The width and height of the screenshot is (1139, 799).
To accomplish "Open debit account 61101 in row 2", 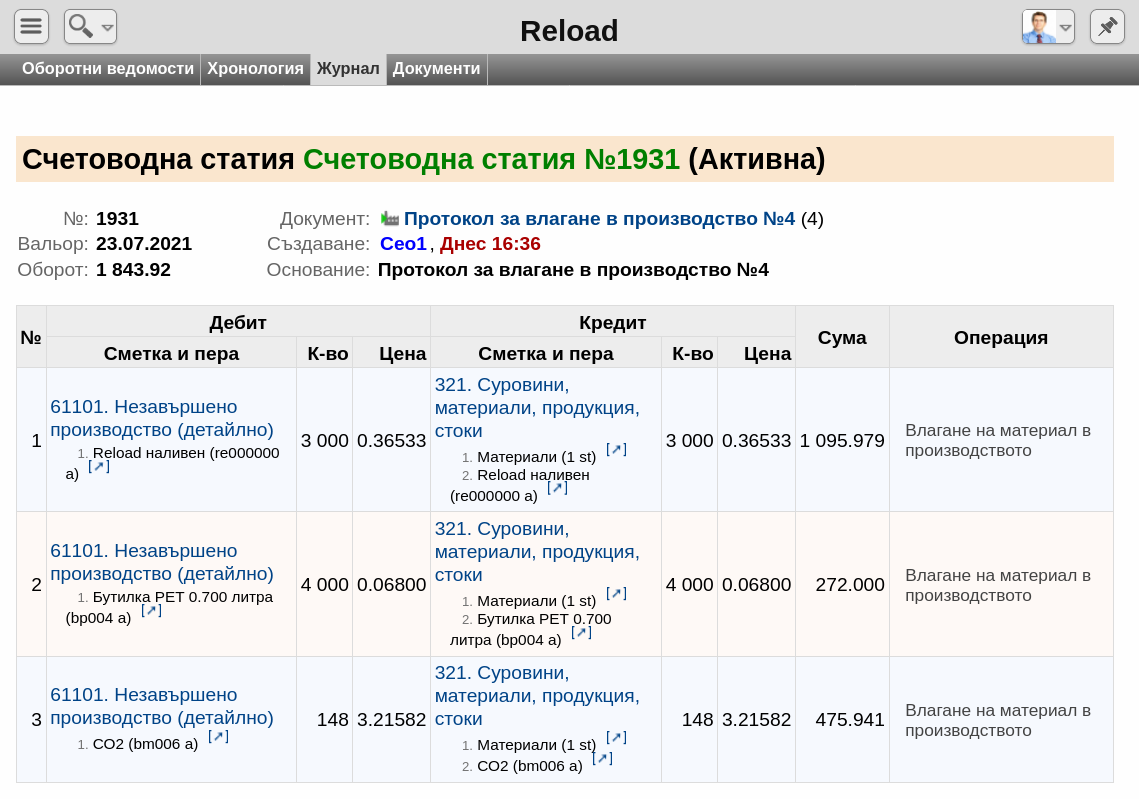I will tap(162, 562).
